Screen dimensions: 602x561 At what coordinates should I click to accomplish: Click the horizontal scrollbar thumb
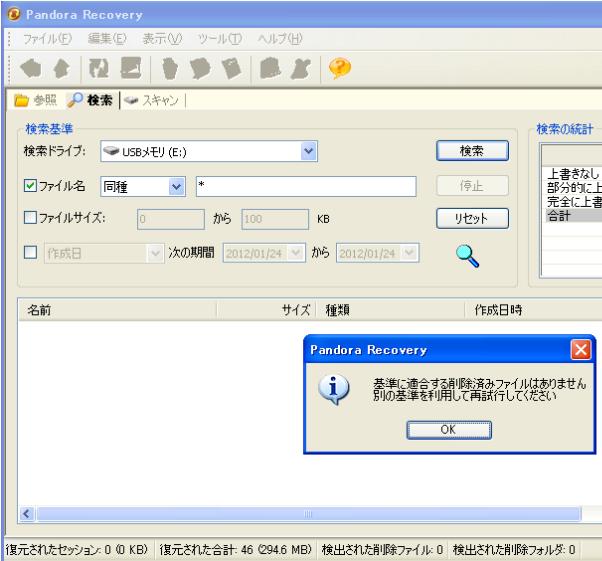point(308,514)
